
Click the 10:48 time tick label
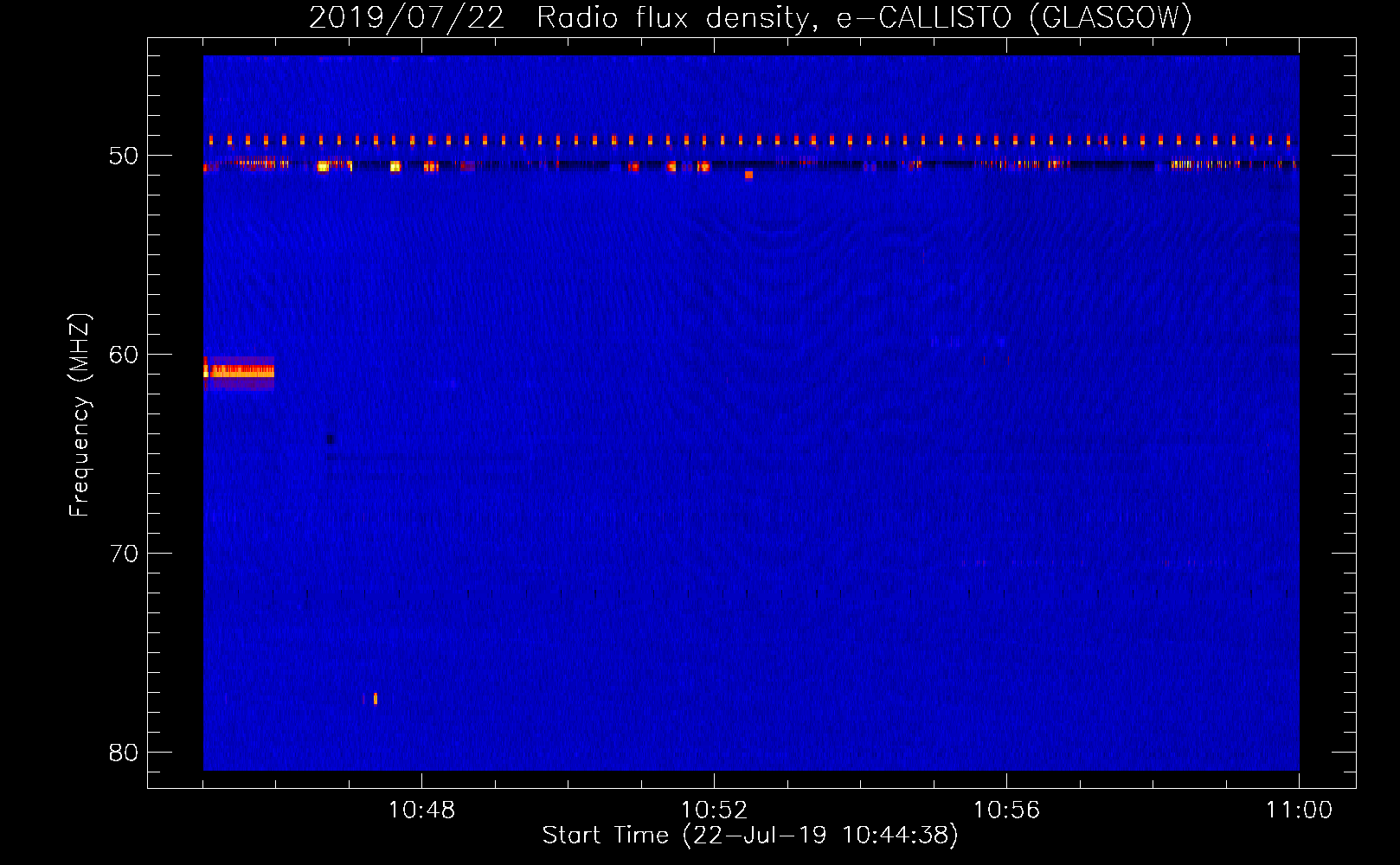point(421,811)
